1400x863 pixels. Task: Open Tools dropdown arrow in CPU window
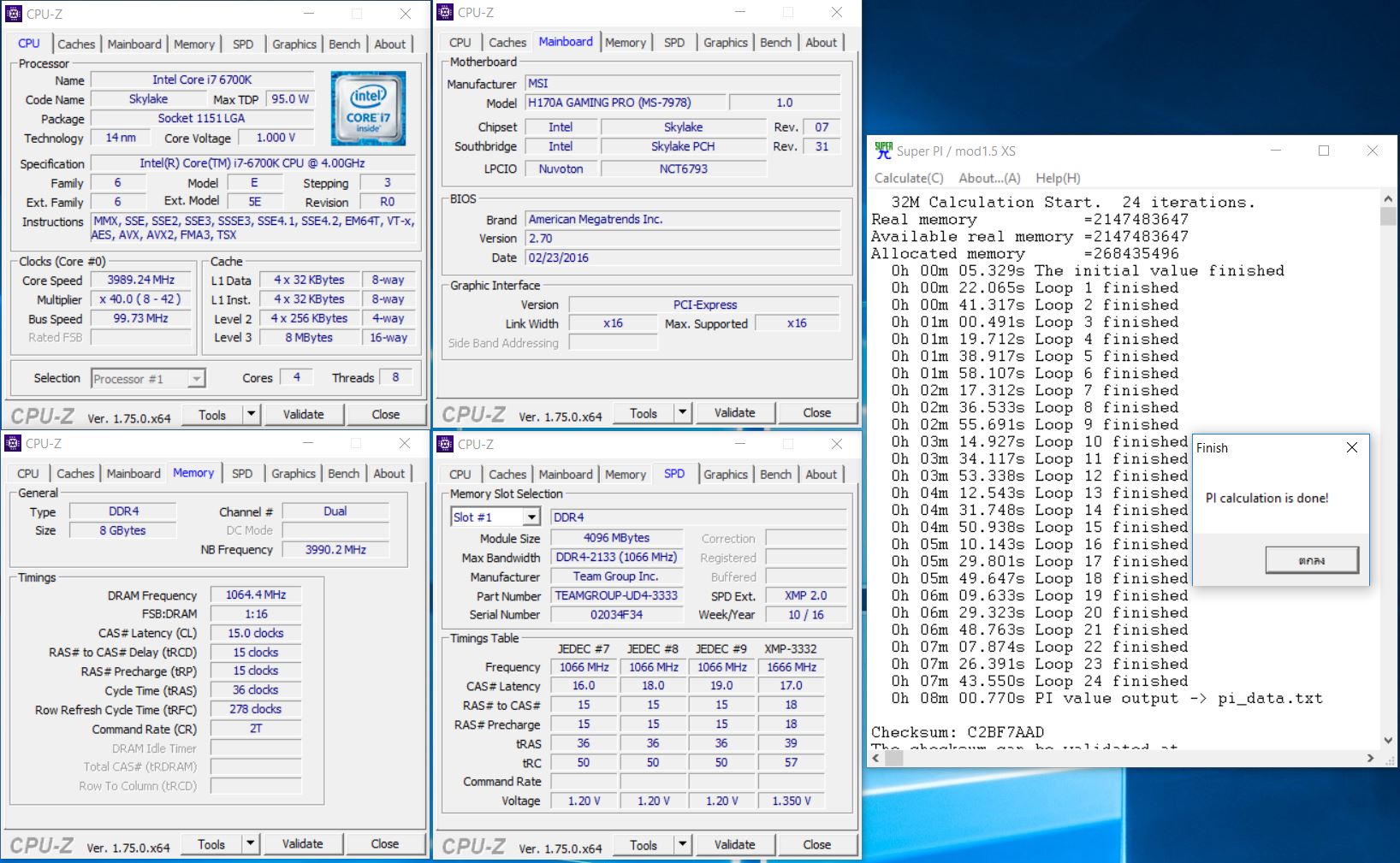click(251, 415)
